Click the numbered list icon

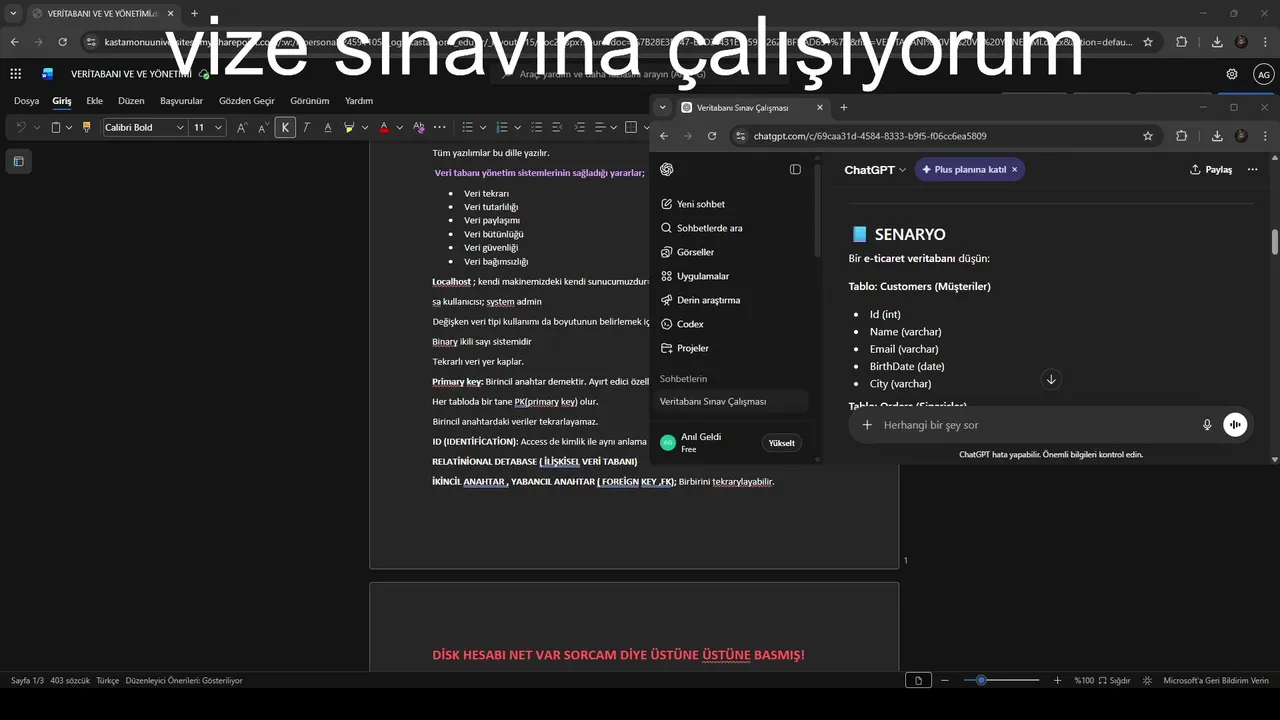click(x=501, y=127)
